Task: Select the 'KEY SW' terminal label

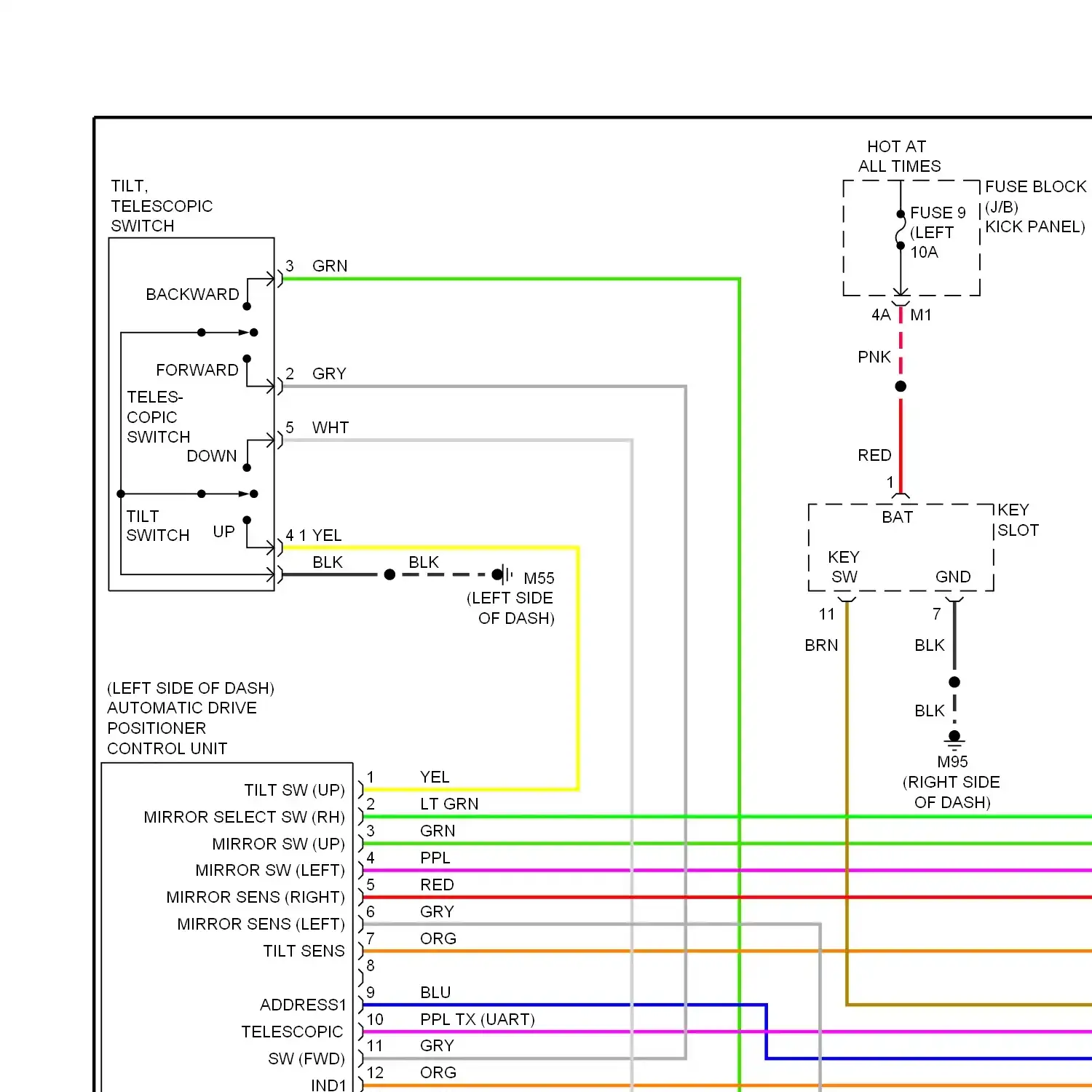Action: (844, 566)
